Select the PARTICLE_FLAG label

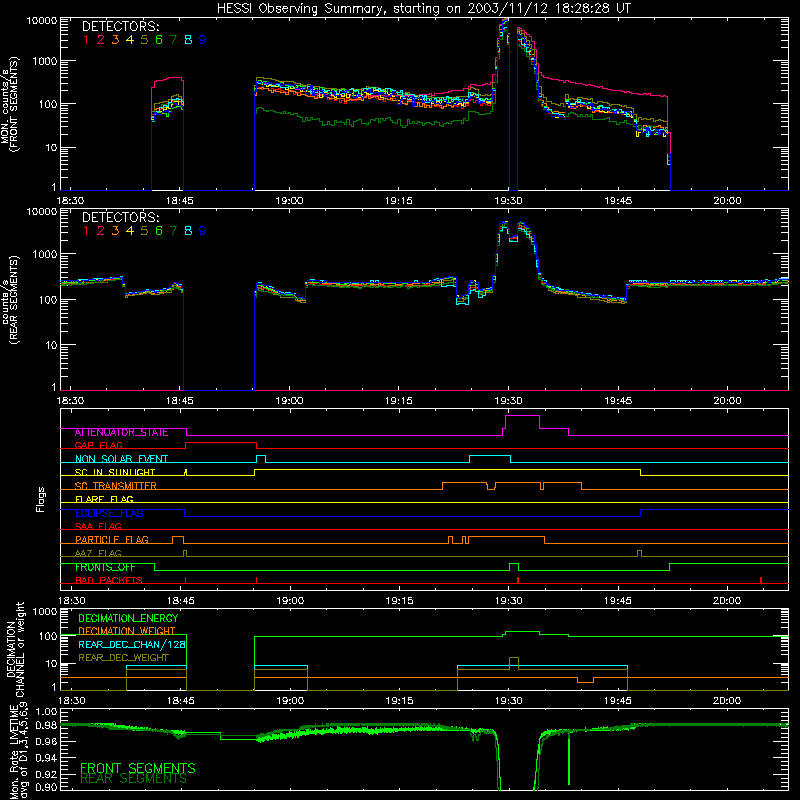click(x=112, y=540)
